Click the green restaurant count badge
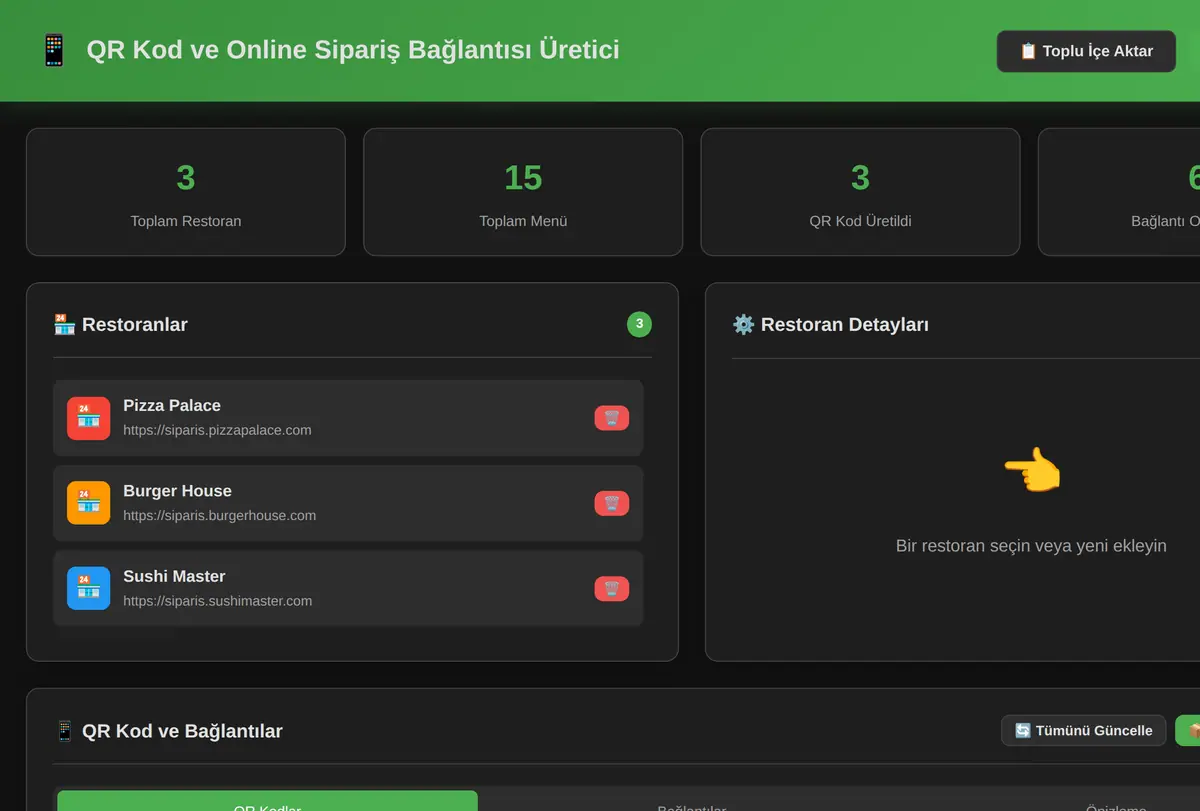The image size is (1200, 811). (639, 324)
